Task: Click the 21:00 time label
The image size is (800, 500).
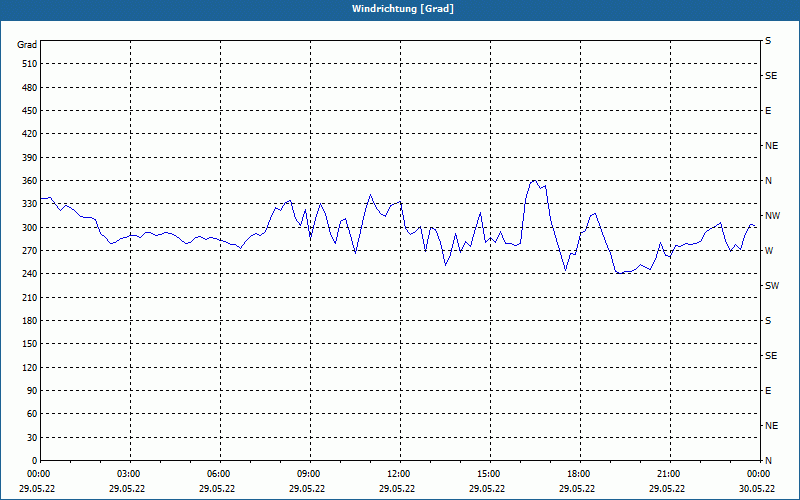Action: pyautogui.click(x=668, y=474)
